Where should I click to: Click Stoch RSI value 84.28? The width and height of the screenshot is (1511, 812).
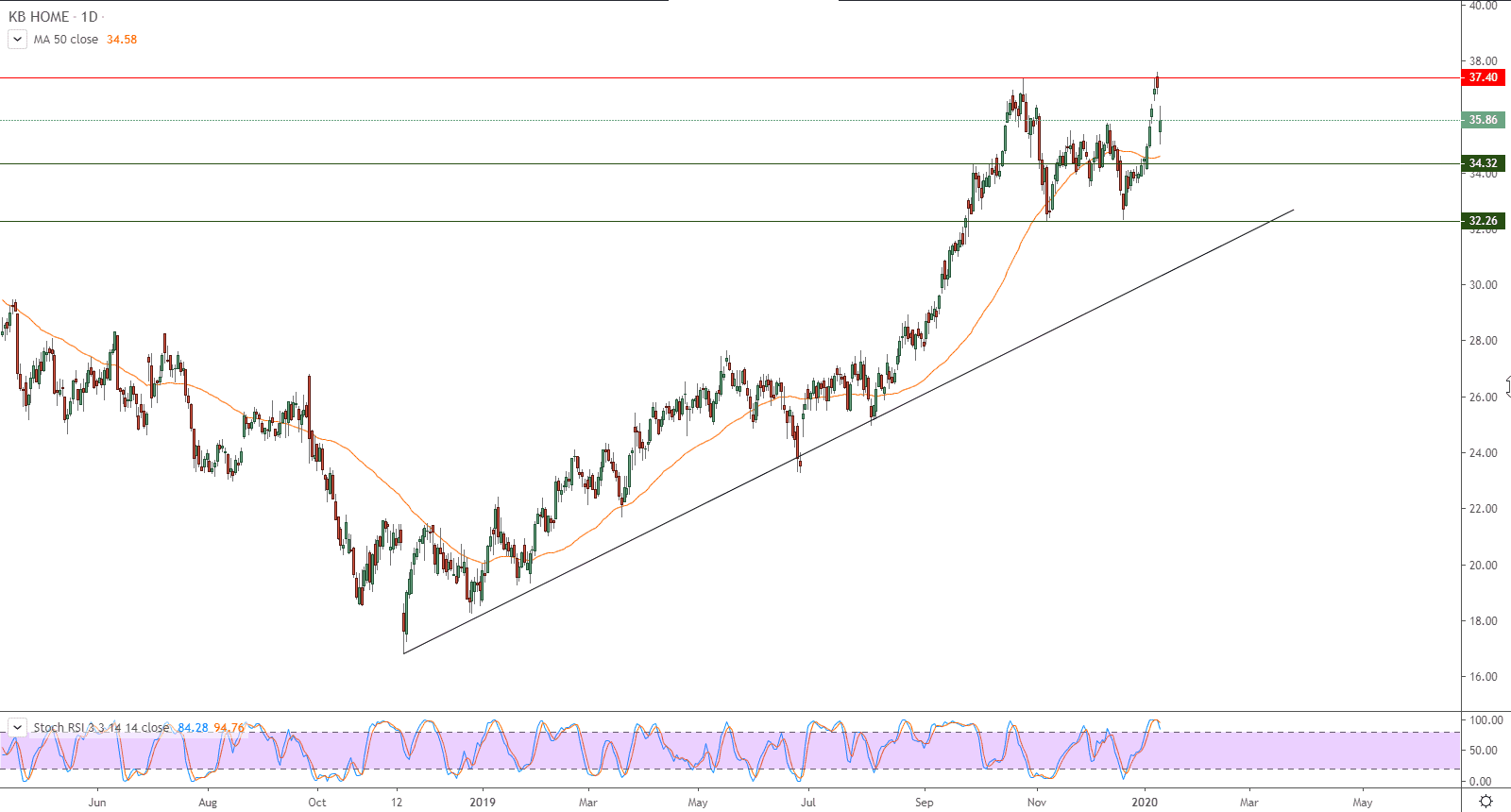(x=193, y=727)
